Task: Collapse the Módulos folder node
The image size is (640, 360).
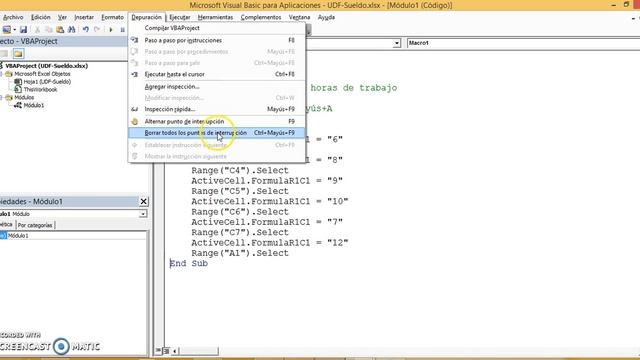Action: [1, 97]
